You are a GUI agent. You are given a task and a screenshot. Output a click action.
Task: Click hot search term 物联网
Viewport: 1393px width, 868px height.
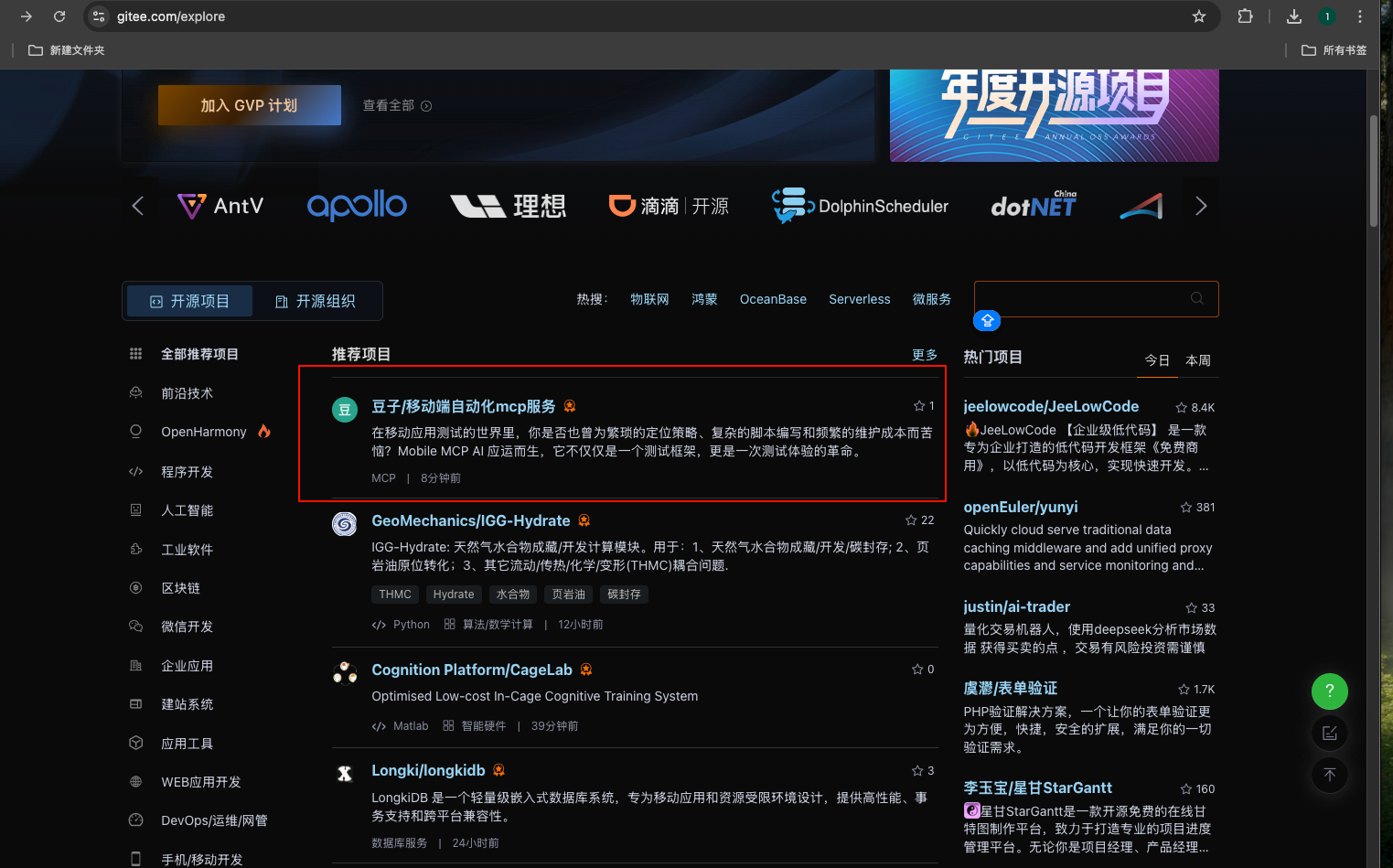tap(649, 299)
